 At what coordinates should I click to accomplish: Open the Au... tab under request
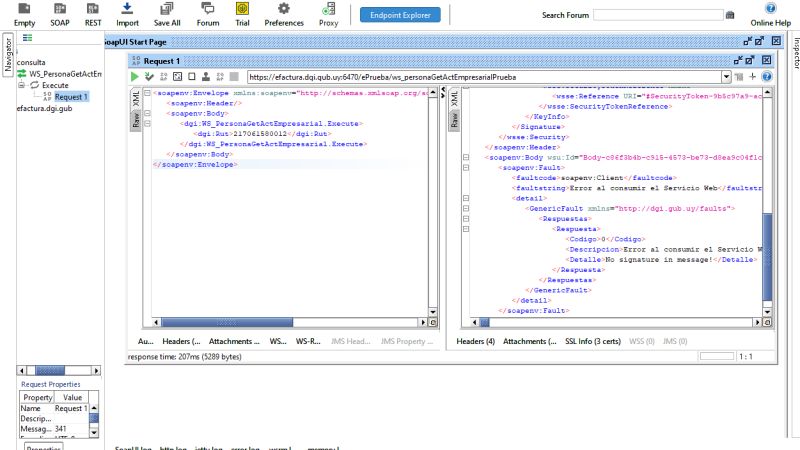pos(145,341)
